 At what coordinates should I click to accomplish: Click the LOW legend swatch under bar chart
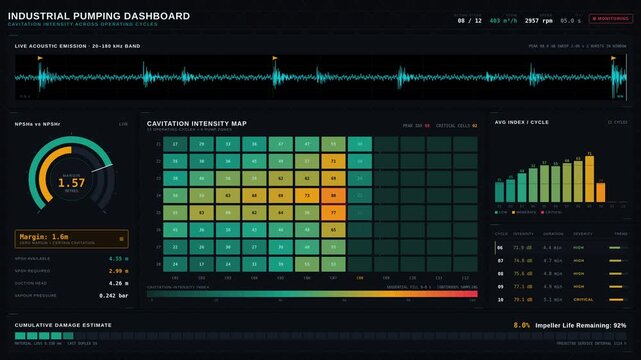(496, 212)
